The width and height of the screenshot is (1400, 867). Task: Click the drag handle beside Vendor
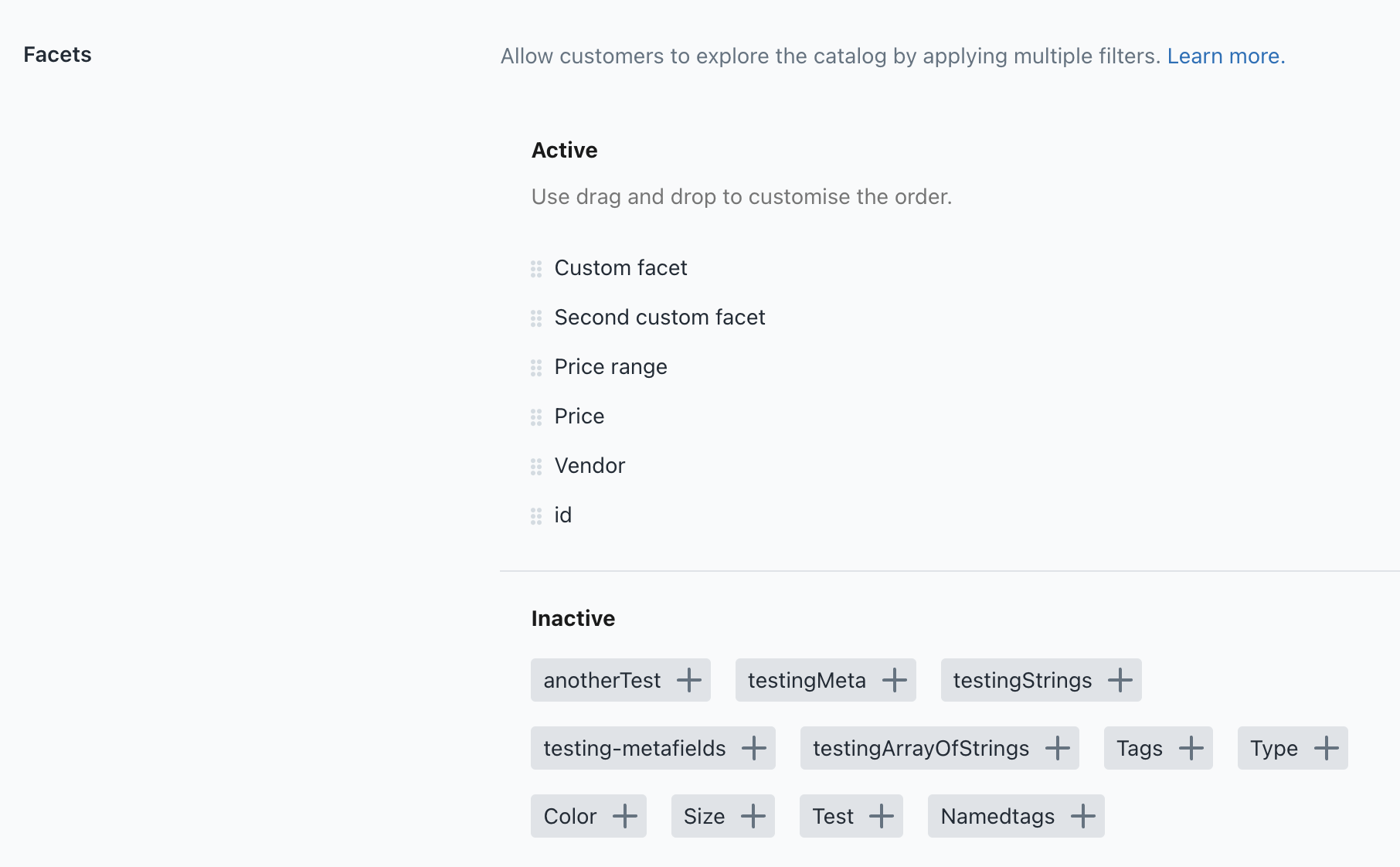tap(536, 467)
